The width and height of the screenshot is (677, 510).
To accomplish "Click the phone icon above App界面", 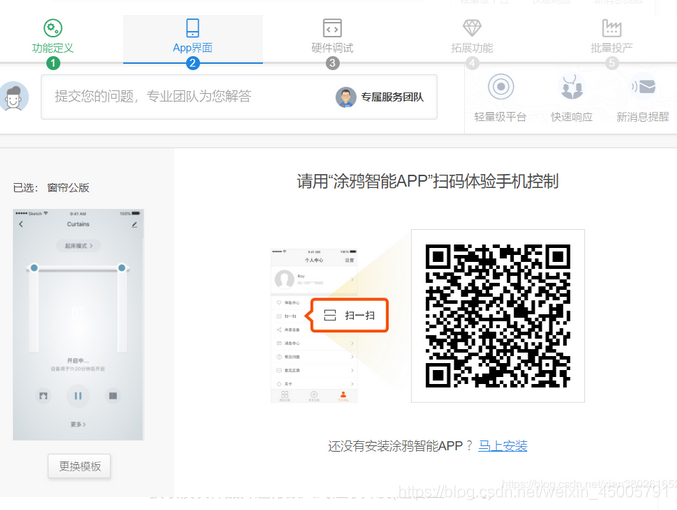I will [x=193, y=28].
